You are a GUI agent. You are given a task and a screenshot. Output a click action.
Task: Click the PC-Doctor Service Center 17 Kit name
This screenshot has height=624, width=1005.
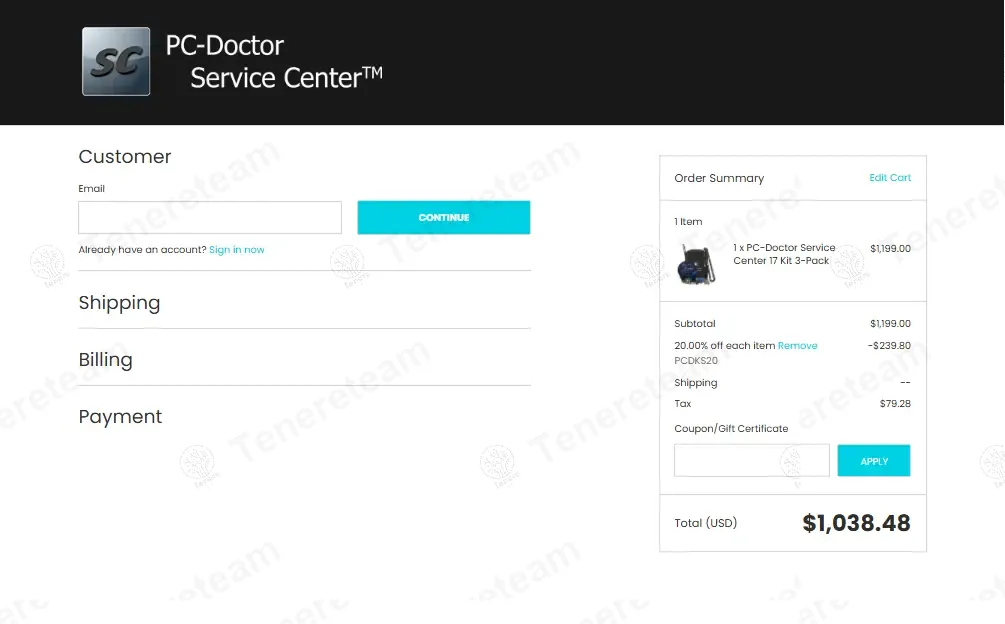784,254
